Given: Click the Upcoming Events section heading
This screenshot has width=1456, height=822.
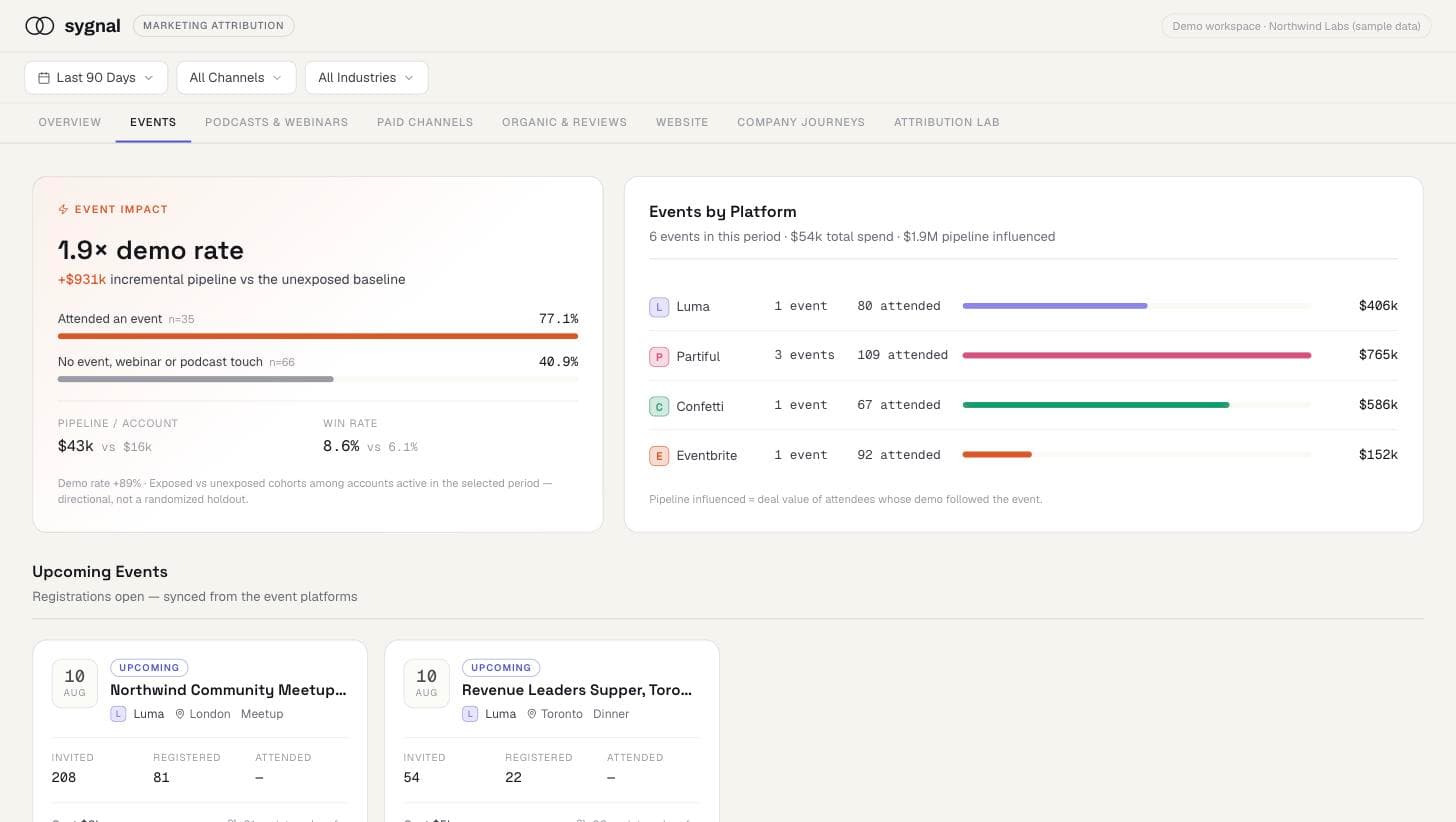Looking at the screenshot, I should pos(100,572).
